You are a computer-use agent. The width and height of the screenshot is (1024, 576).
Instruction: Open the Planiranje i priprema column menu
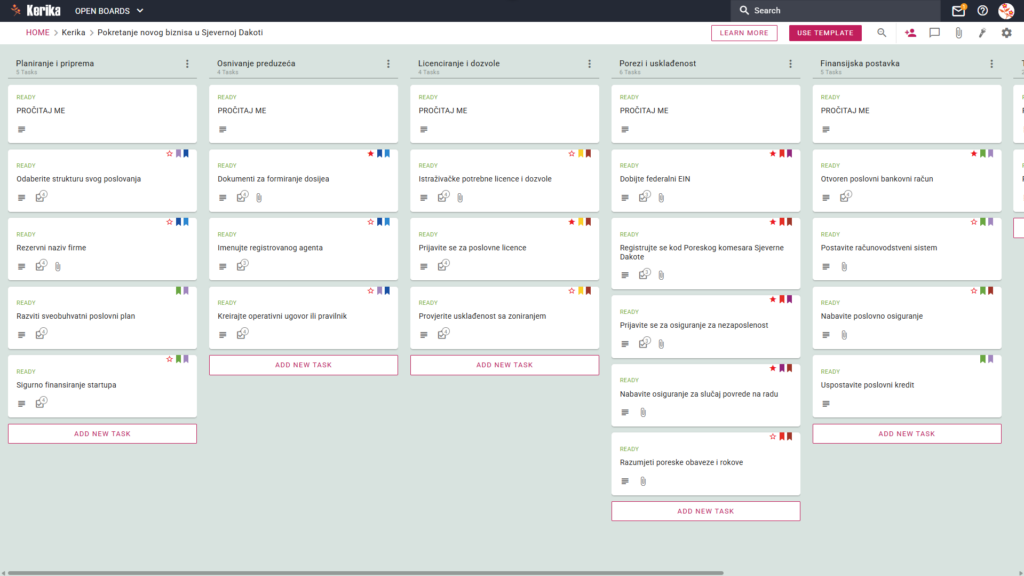tap(187, 64)
